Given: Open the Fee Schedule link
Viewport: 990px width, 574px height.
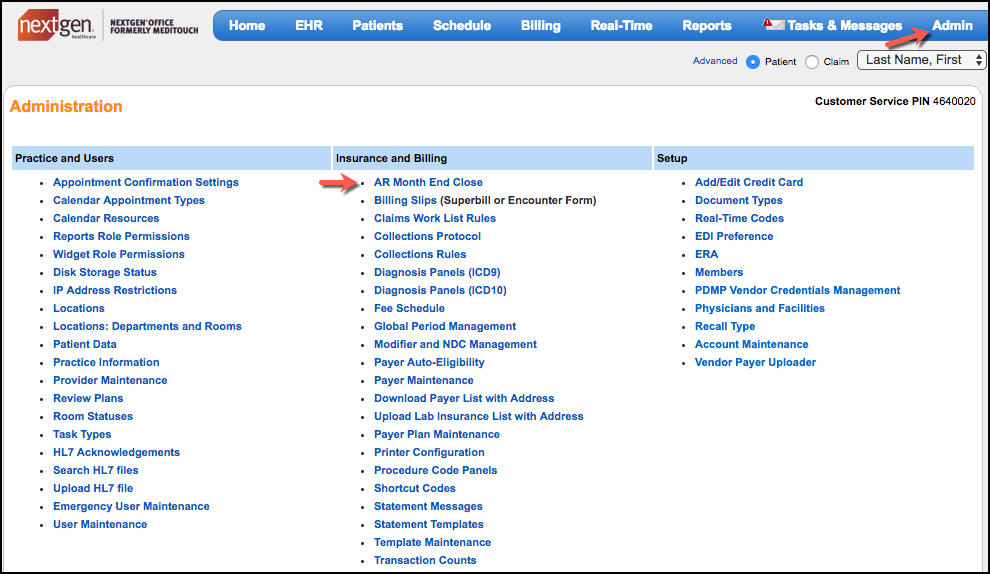Looking at the screenshot, I should click(x=409, y=308).
